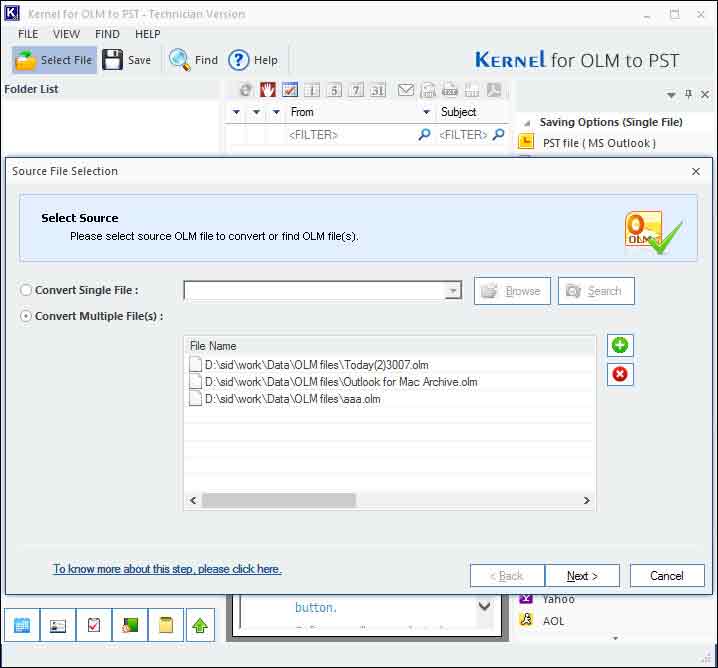
Task: Click the green plus add file button
Action: 620,345
